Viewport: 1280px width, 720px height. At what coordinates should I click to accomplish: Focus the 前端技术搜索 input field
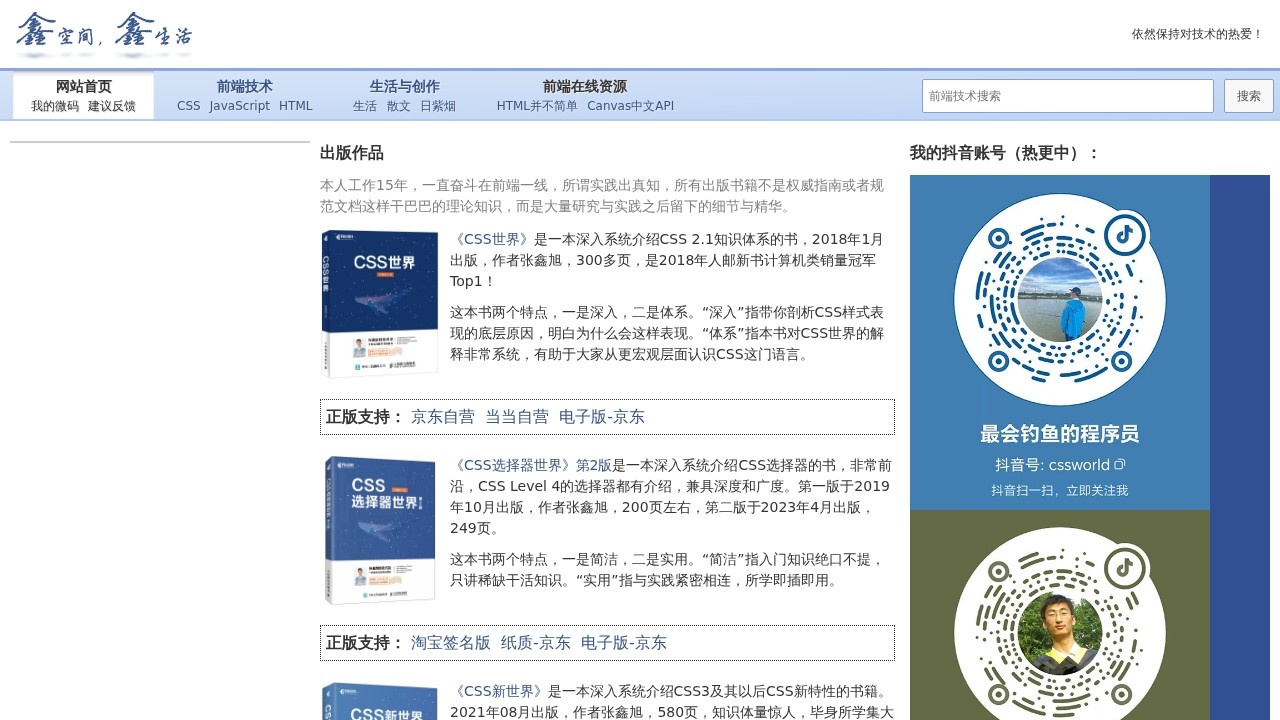pyautogui.click(x=1067, y=96)
